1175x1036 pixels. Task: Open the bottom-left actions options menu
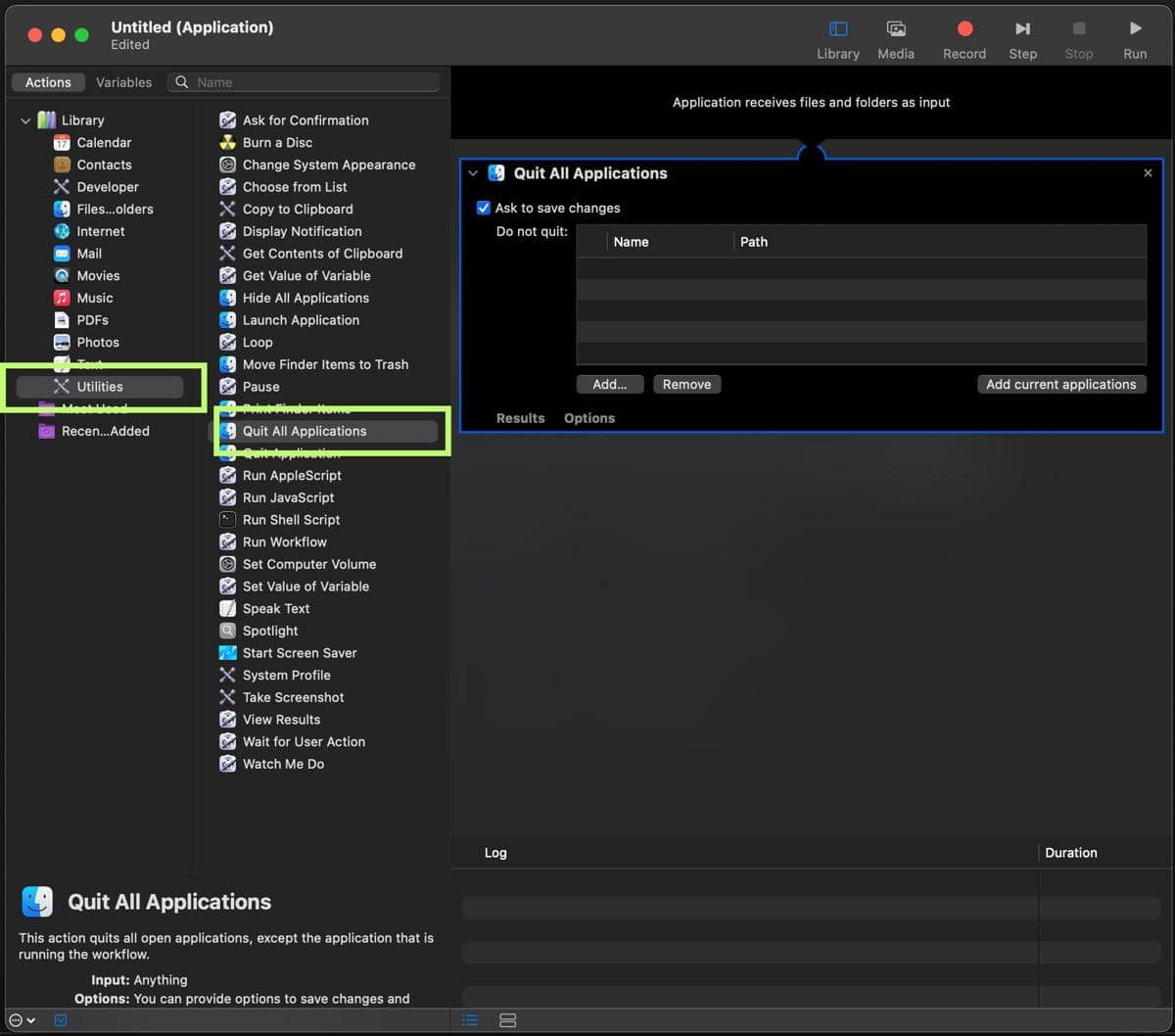[22, 1020]
